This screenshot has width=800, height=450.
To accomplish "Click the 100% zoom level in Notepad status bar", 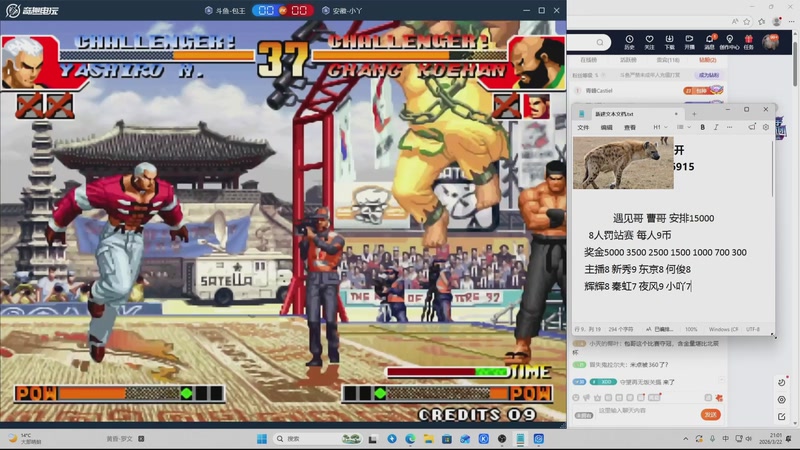I will (x=691, y=330).
